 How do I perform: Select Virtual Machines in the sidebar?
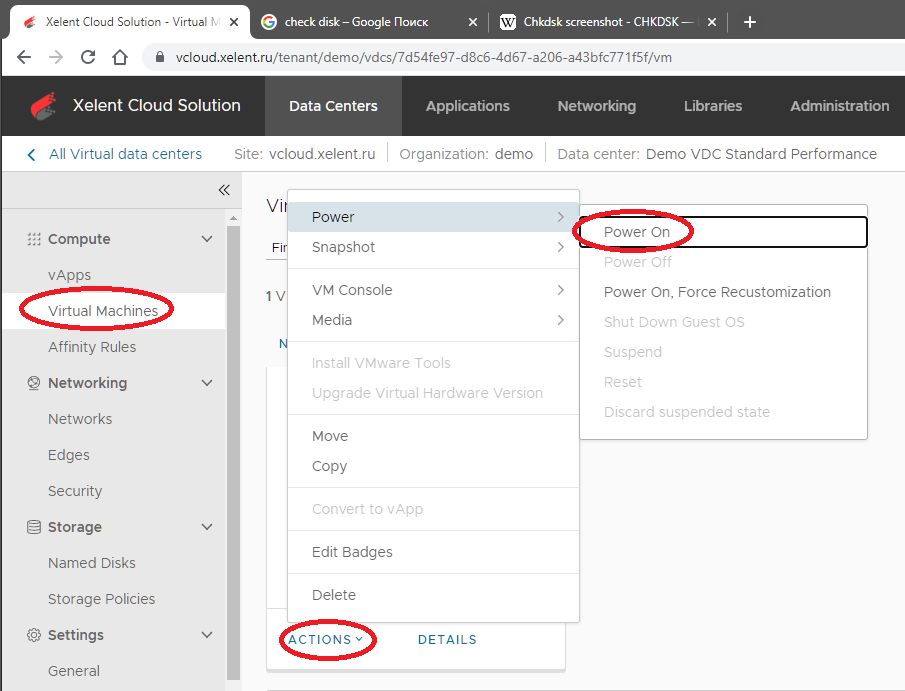click(114, 311)
